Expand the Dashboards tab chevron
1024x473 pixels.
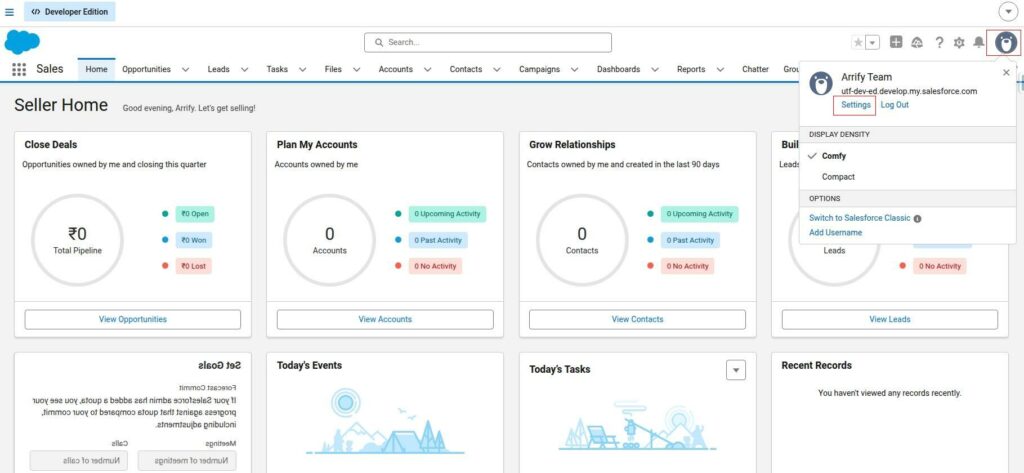click(654, 69)
